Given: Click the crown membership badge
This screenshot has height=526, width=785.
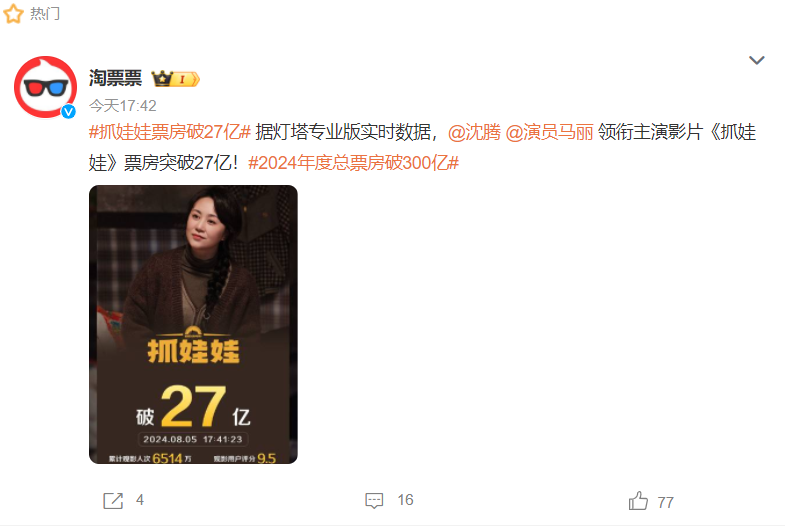Looking at the screenshot, I should 175,79.
